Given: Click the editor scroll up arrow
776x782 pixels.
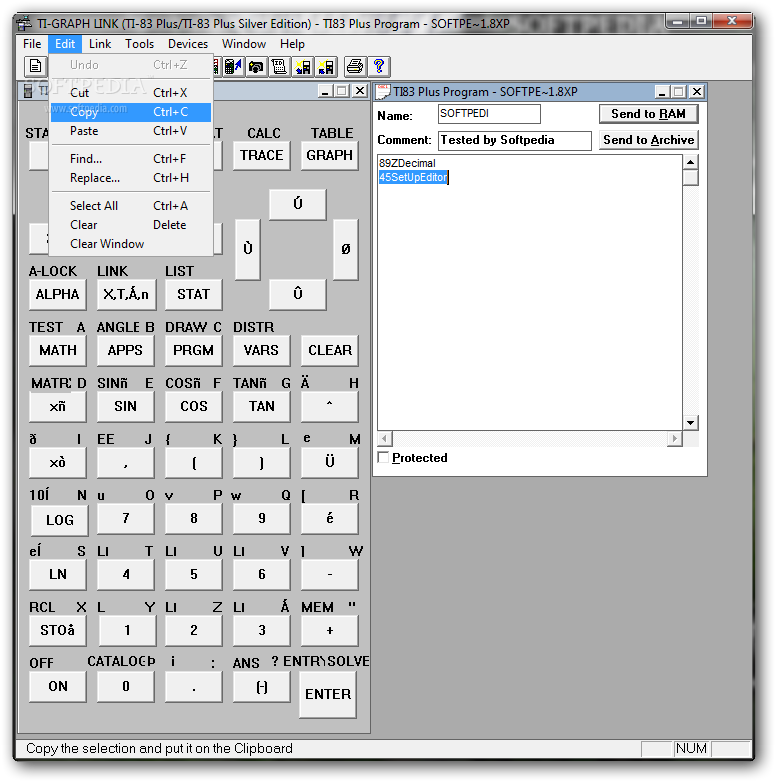Looking at the screenshot, I should [690, 162].
